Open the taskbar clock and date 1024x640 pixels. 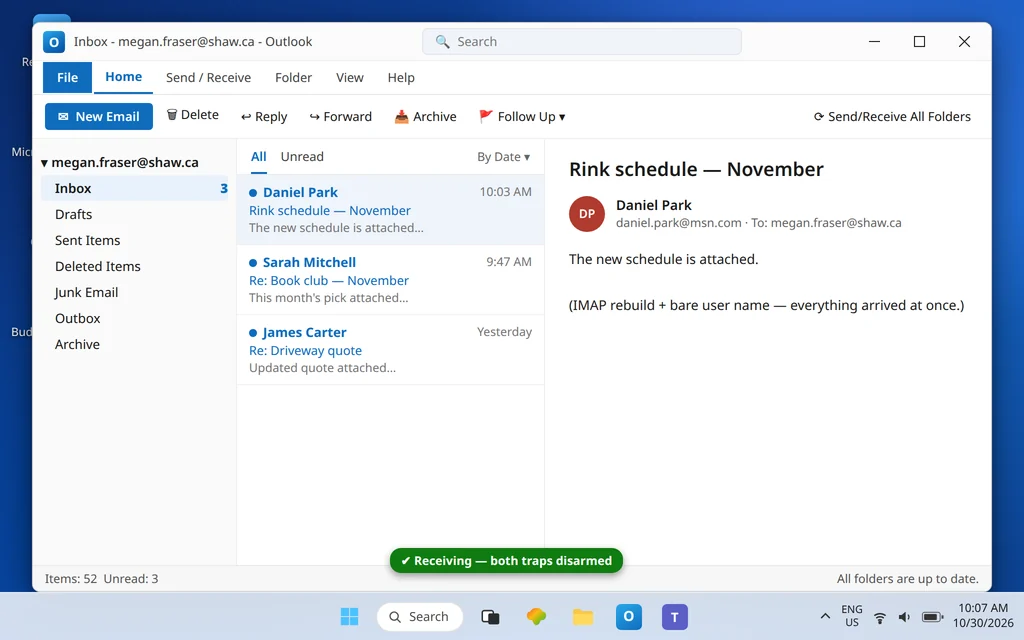983,616
